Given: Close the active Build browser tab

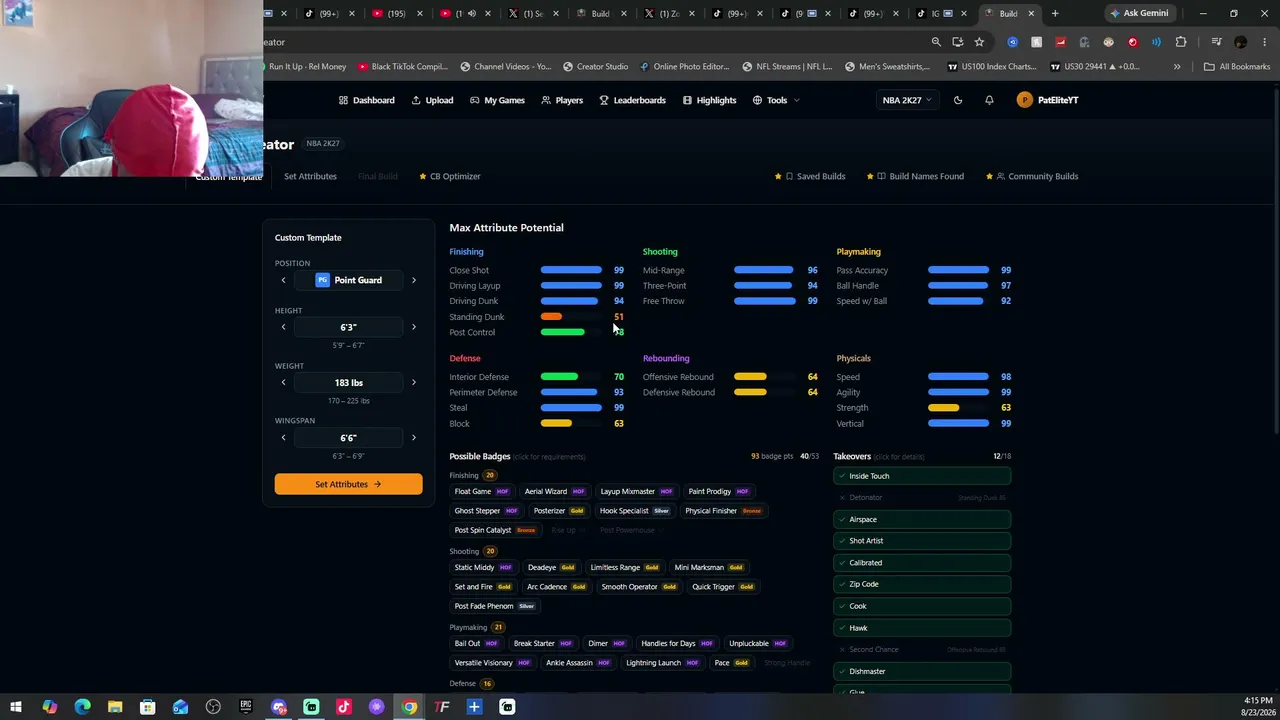Looking at the screenshot, I should pos(1033,13).
